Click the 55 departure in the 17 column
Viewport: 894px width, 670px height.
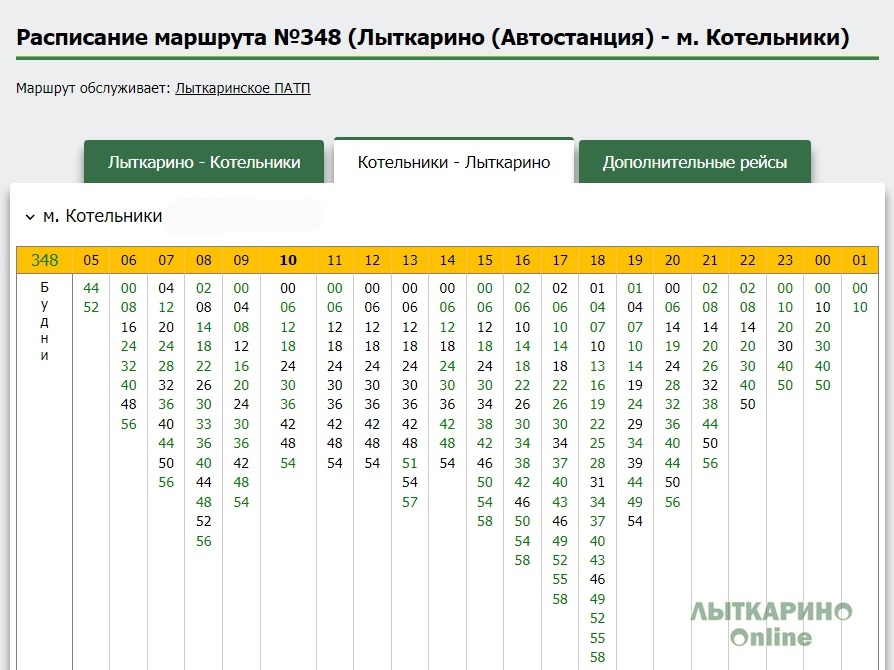[x=560, y=579]
